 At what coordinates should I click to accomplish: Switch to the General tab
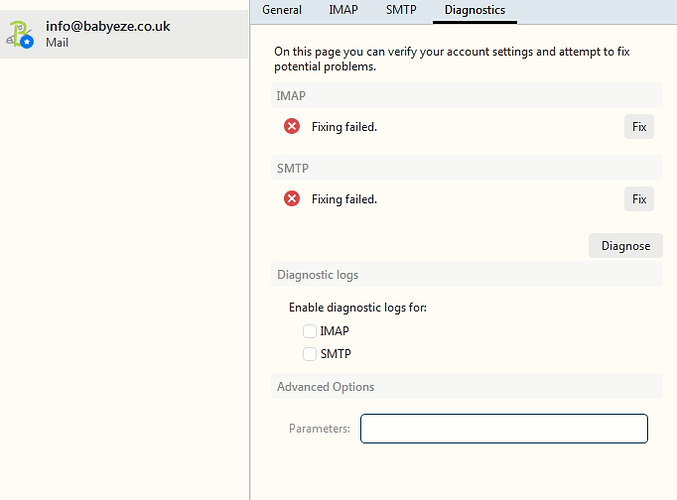[282, 10]
